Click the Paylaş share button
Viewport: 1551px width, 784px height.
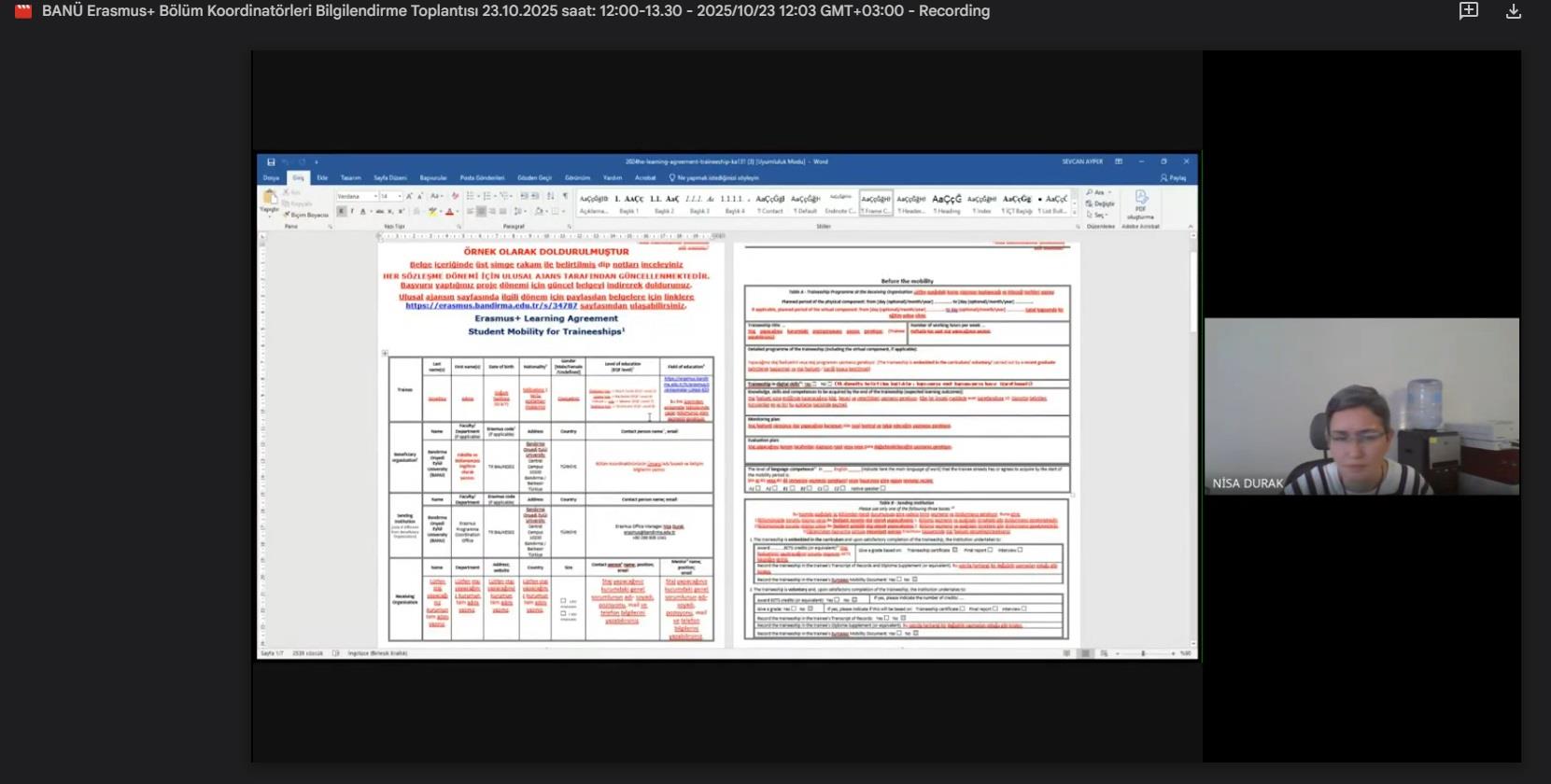[1173, 177]
